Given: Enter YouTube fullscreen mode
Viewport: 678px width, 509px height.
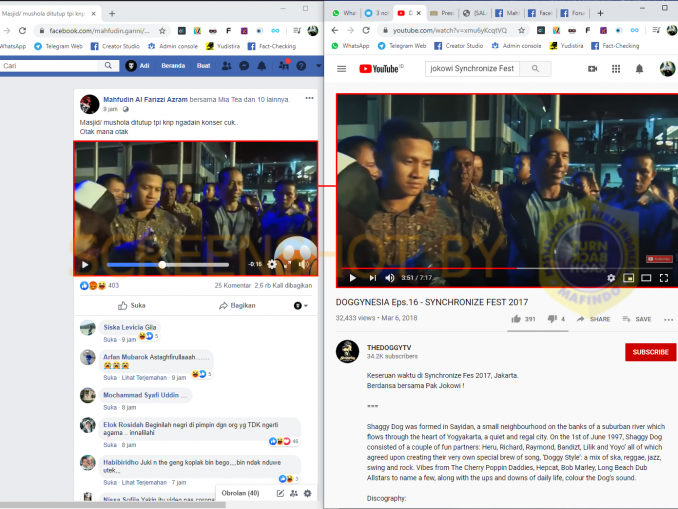Looking at the screenshot, I should [x=664, y=278].
